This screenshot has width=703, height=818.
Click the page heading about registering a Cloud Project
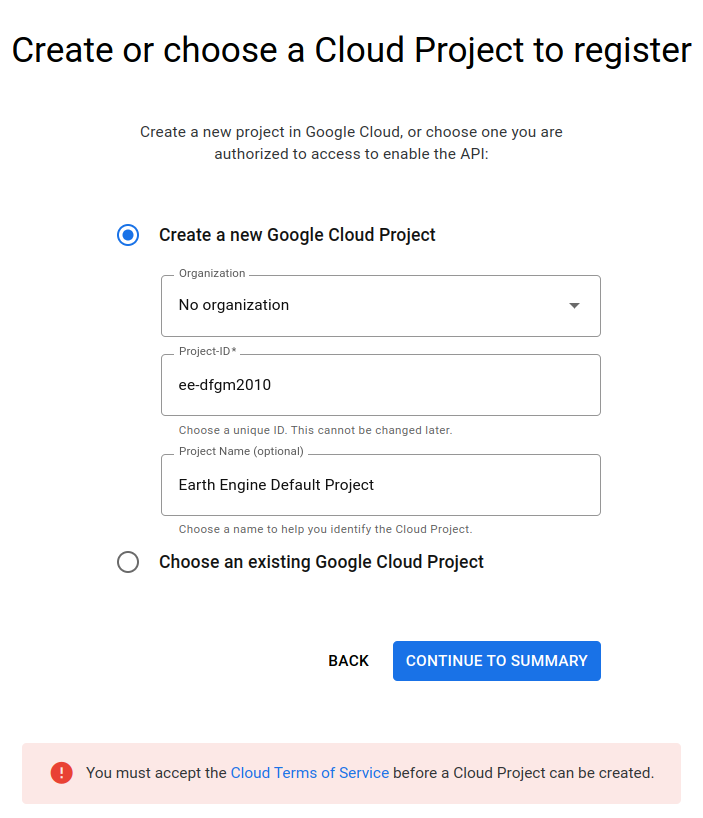(351, 50)
